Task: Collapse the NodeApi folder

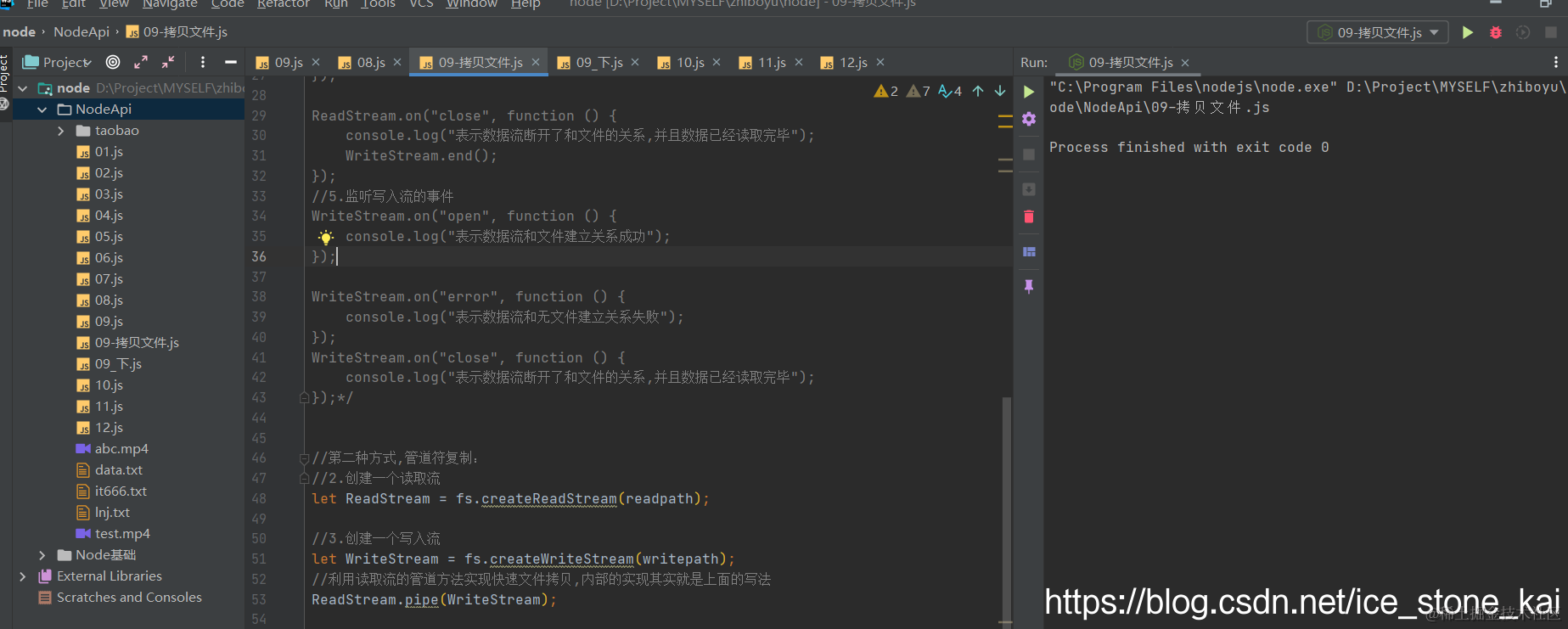Action: tap(42, 110)
